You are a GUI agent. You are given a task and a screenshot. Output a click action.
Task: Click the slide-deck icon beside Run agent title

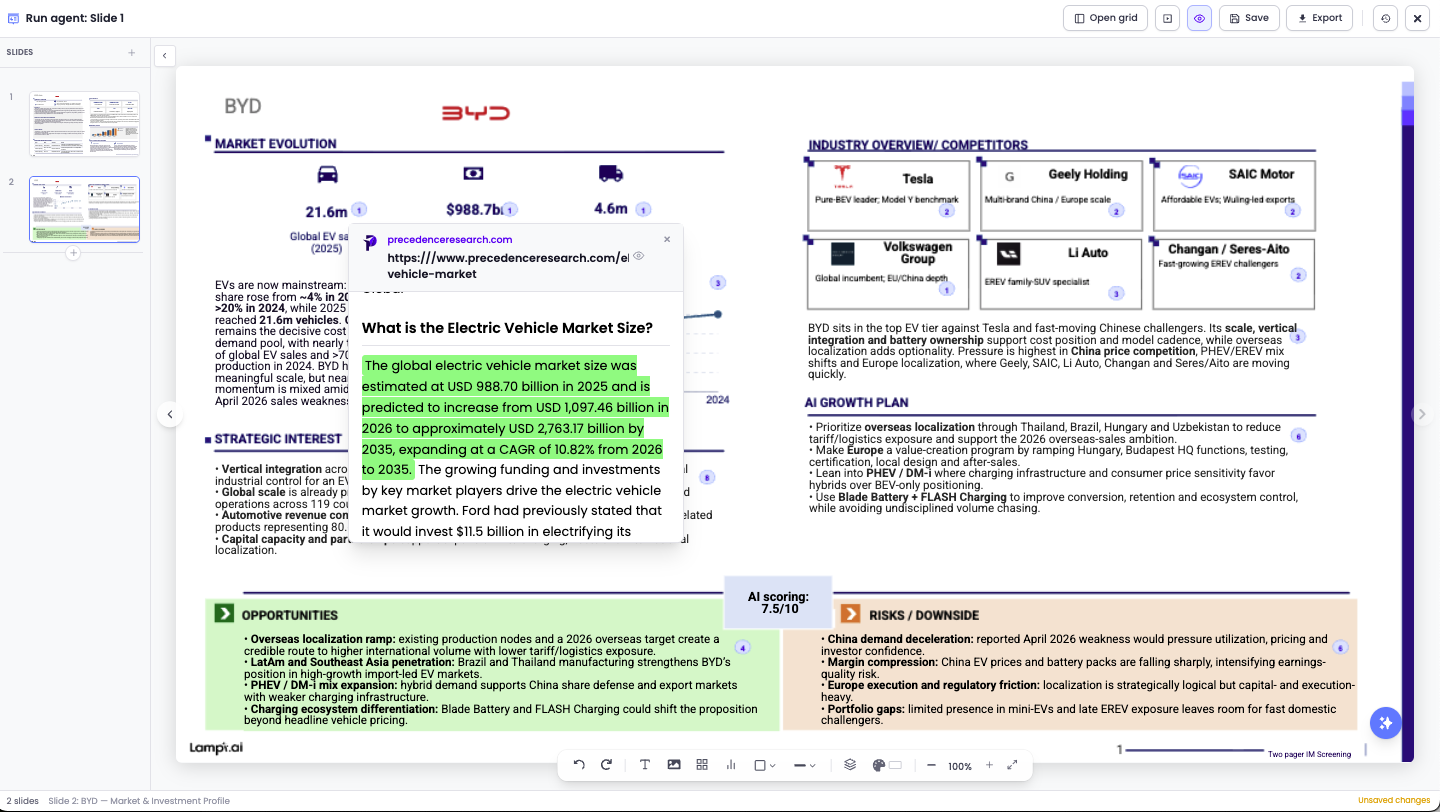[x=13, y=18]
